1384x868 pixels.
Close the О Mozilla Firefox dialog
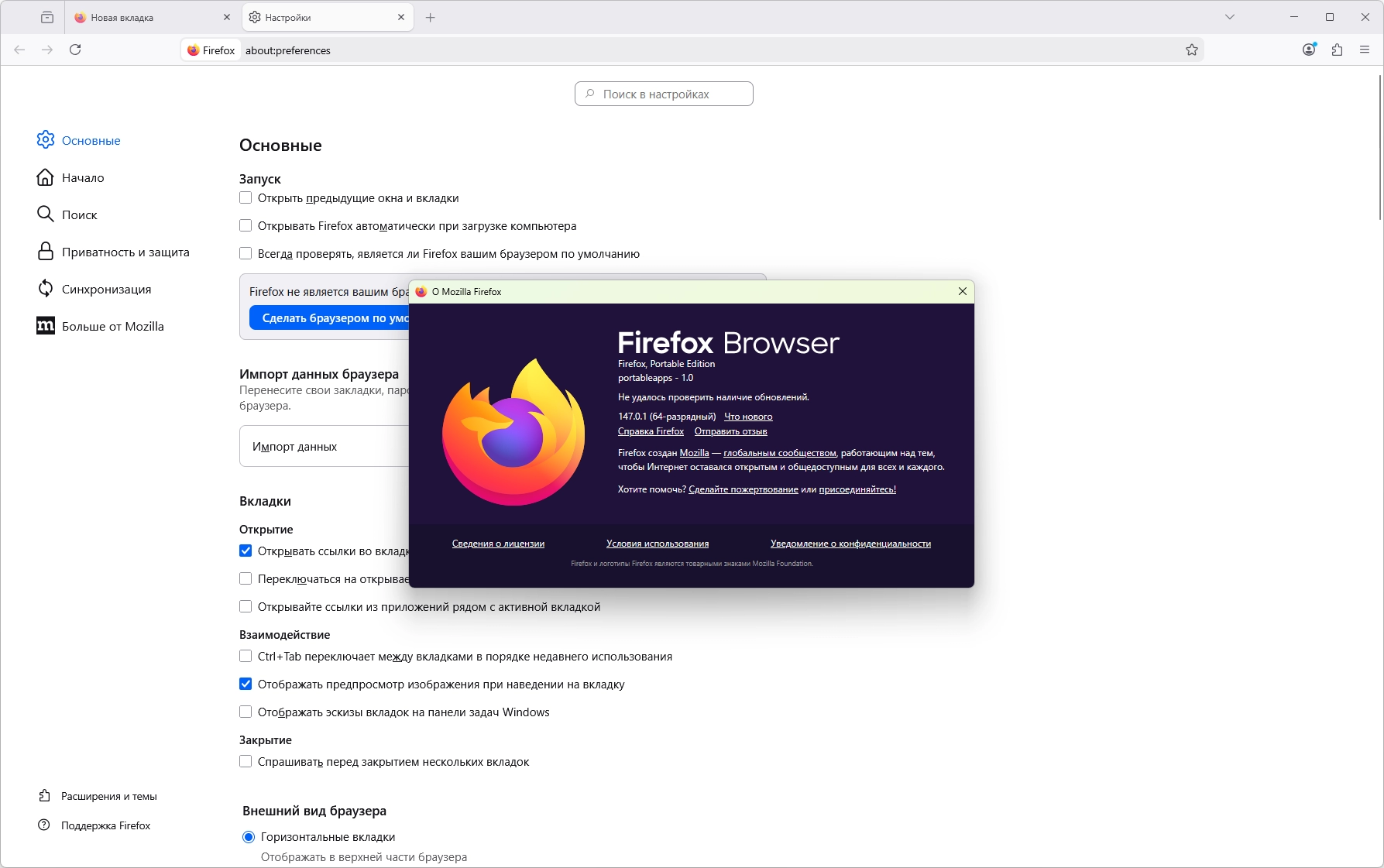click(963, 291)
